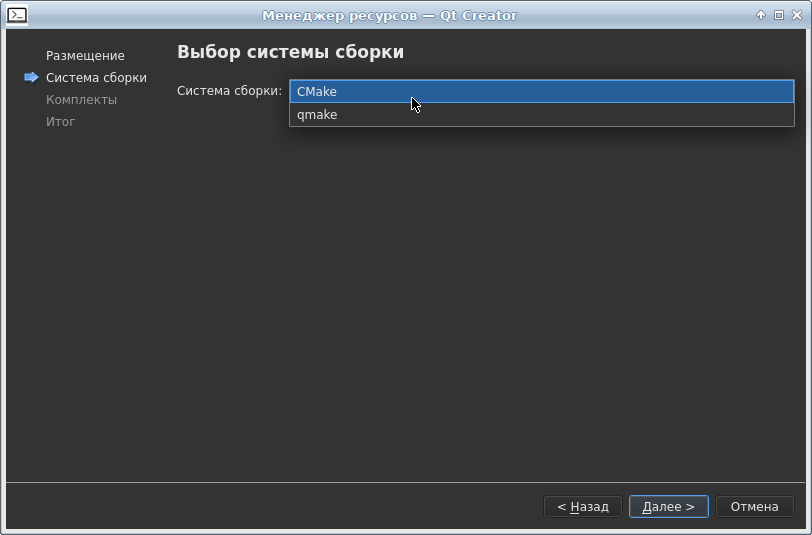Cancel the wizard with Отмена
This screenshot has width=812, height=535.
tap(754, 507)
